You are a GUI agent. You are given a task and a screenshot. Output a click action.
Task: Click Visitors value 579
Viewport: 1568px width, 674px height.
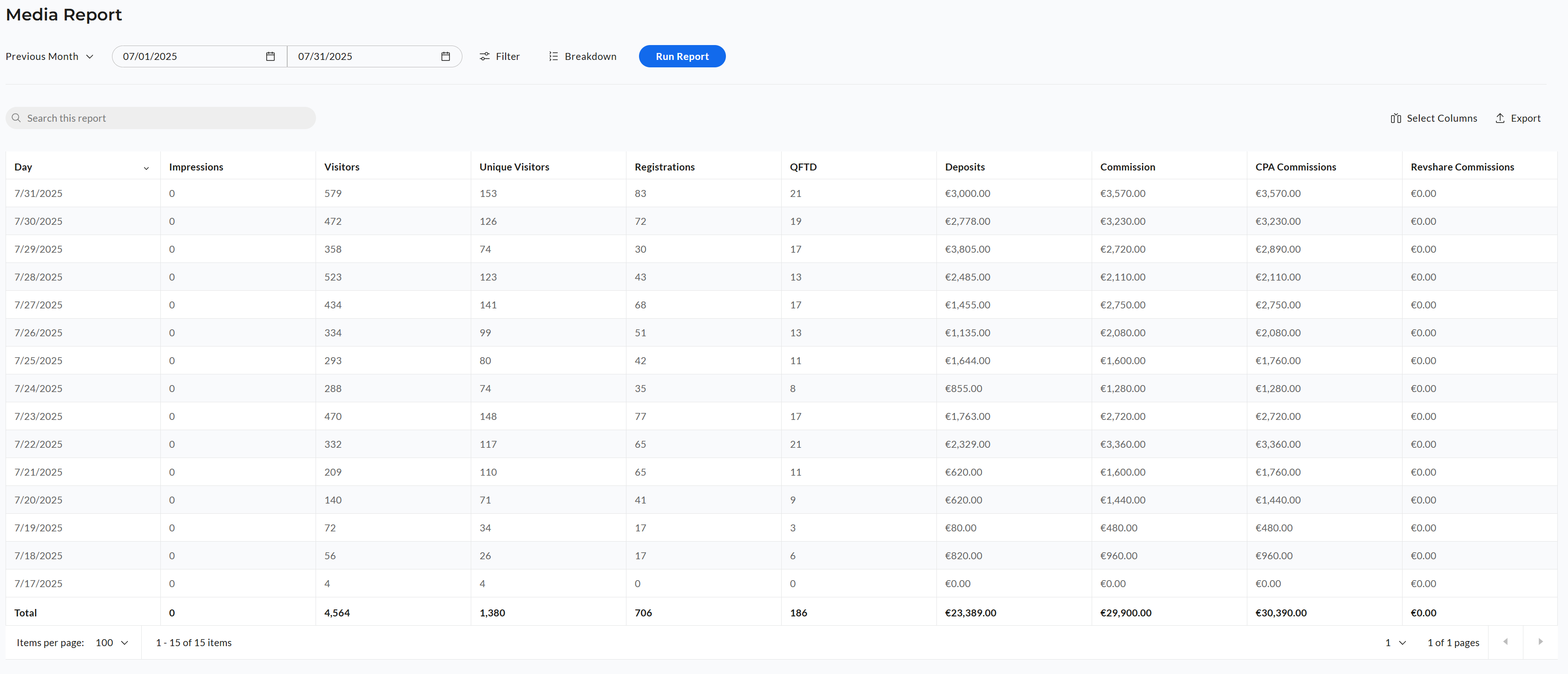[x=333, y=193]
